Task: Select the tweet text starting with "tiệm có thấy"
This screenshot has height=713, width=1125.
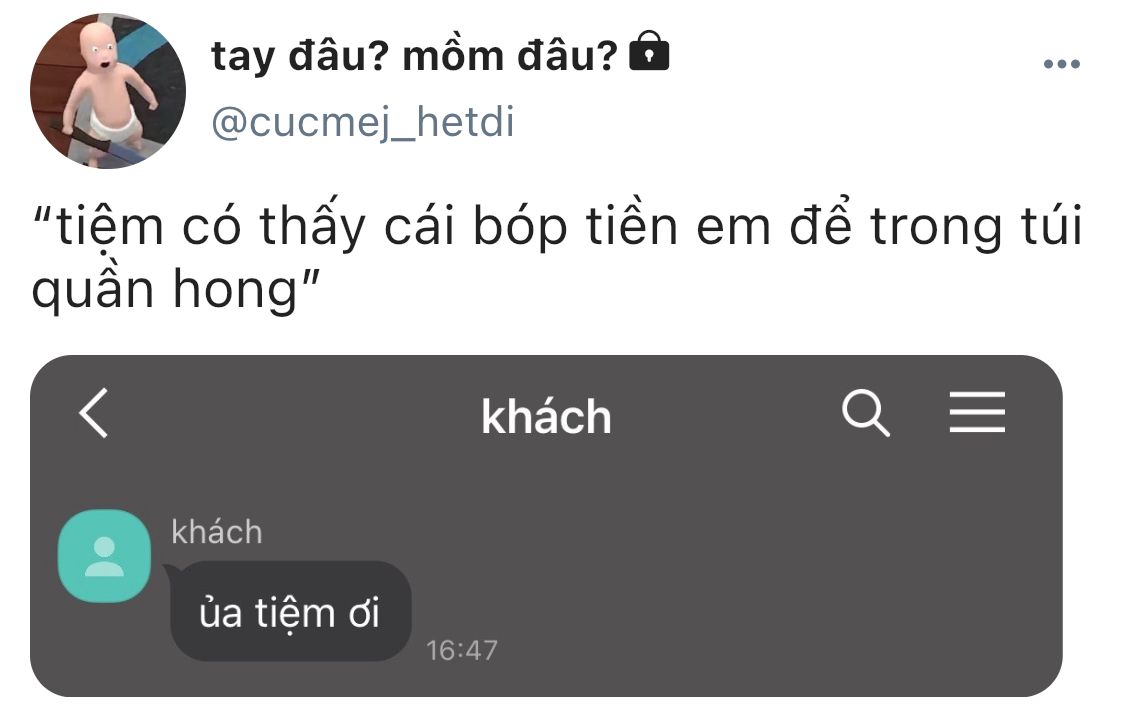Action: [x=556, y=228]
